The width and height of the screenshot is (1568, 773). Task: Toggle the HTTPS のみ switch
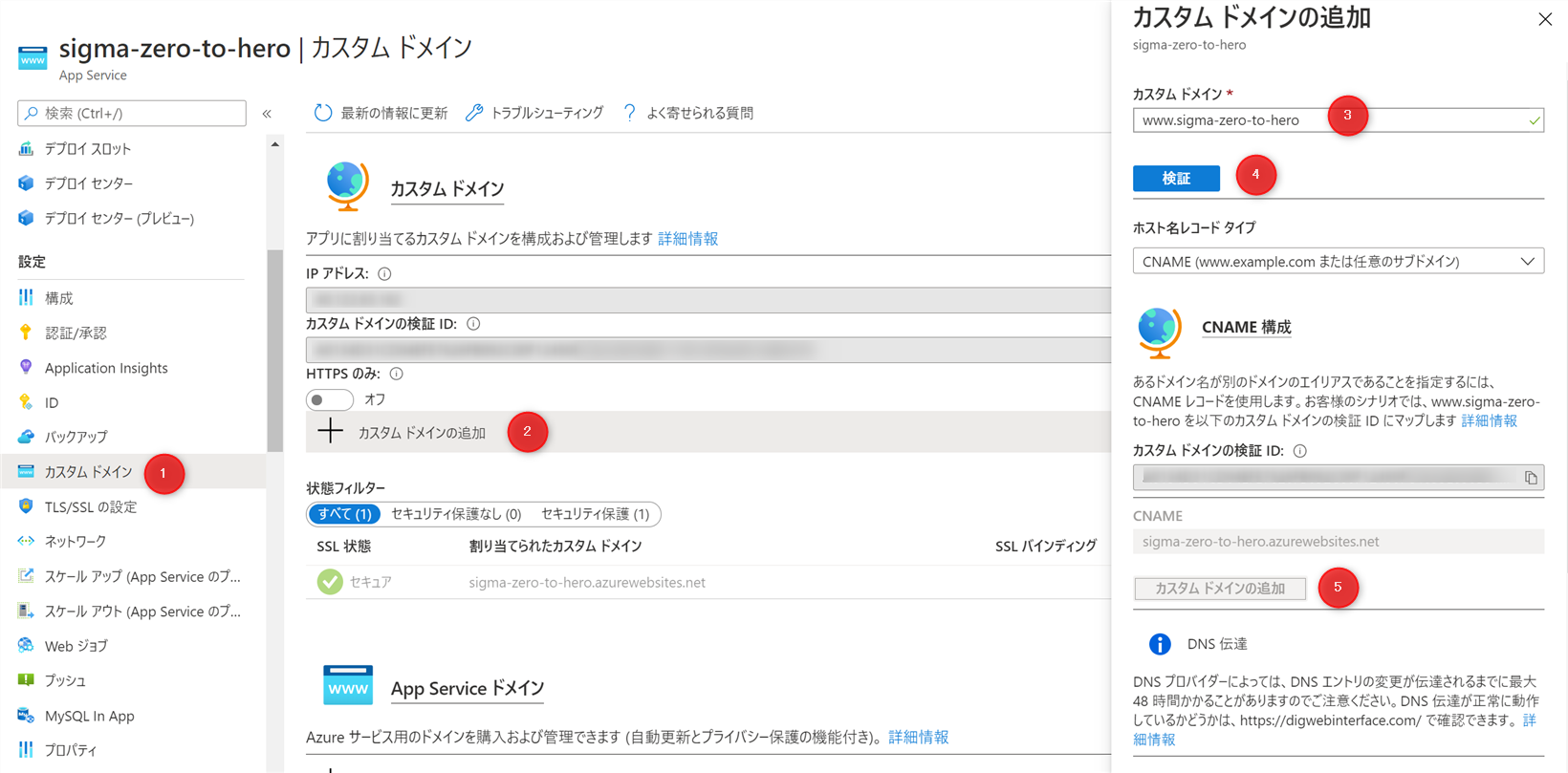click(330, 399)
